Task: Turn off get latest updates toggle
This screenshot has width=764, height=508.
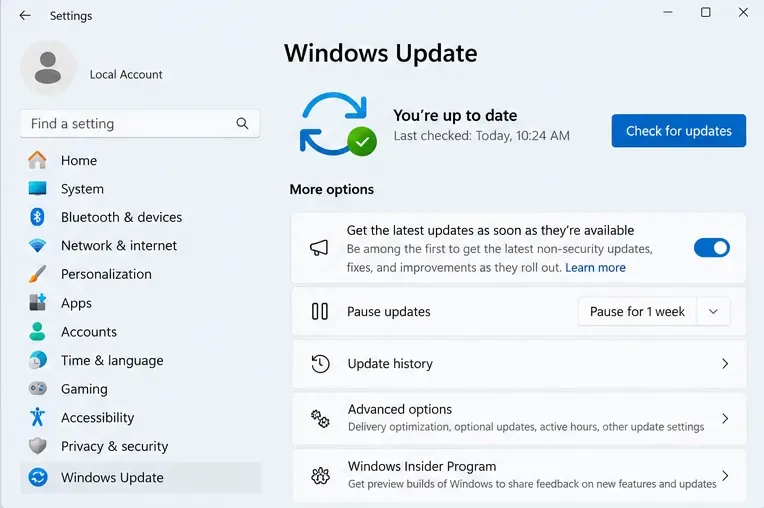Action: coord(712,248)
